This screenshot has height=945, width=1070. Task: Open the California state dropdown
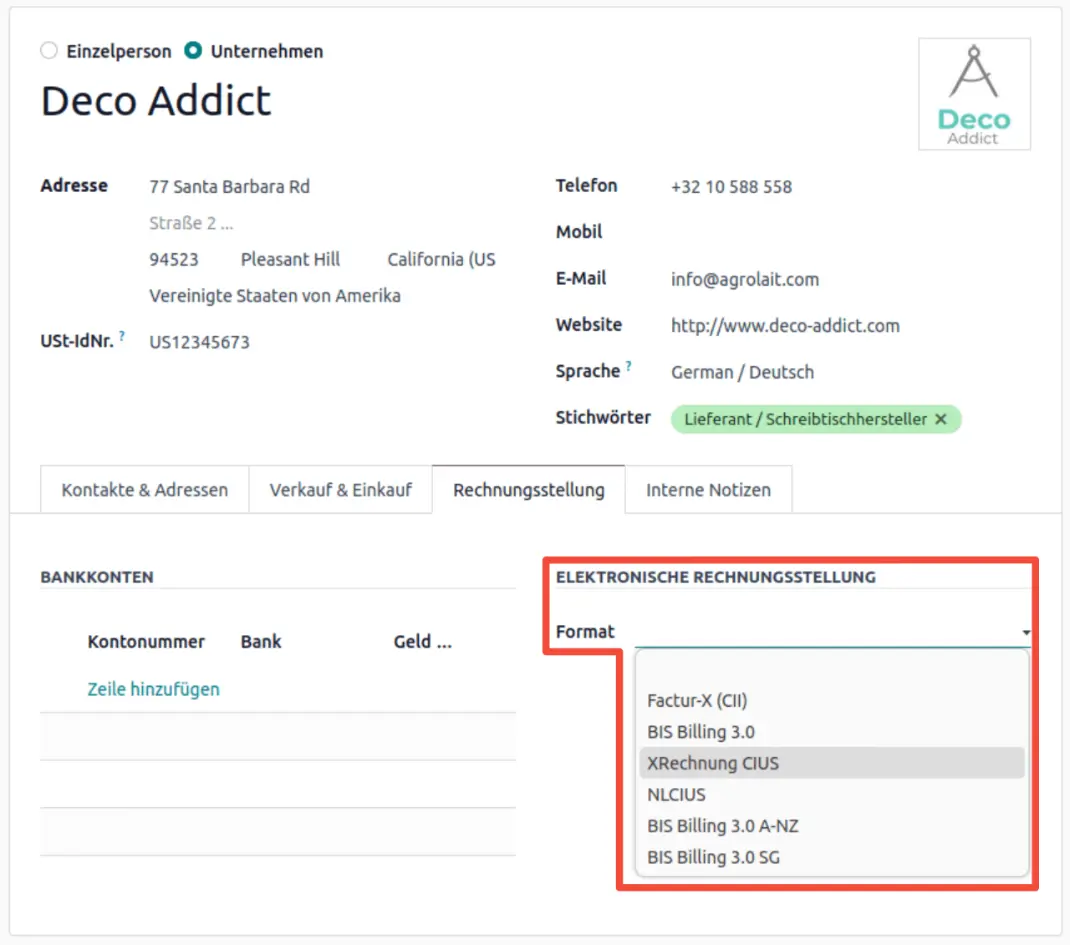(442, 259)
